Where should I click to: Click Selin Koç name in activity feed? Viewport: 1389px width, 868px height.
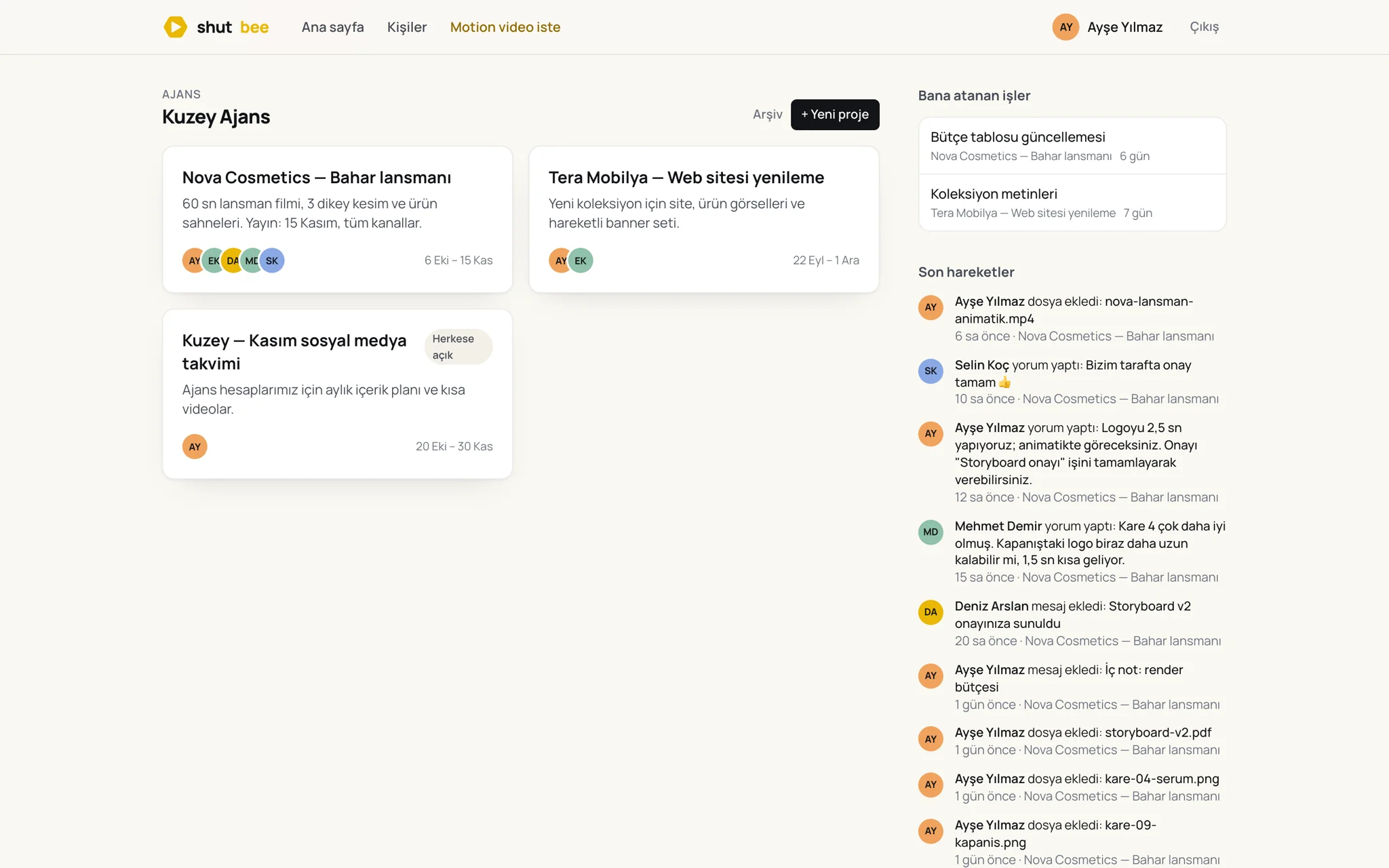[x=981, y=365]
